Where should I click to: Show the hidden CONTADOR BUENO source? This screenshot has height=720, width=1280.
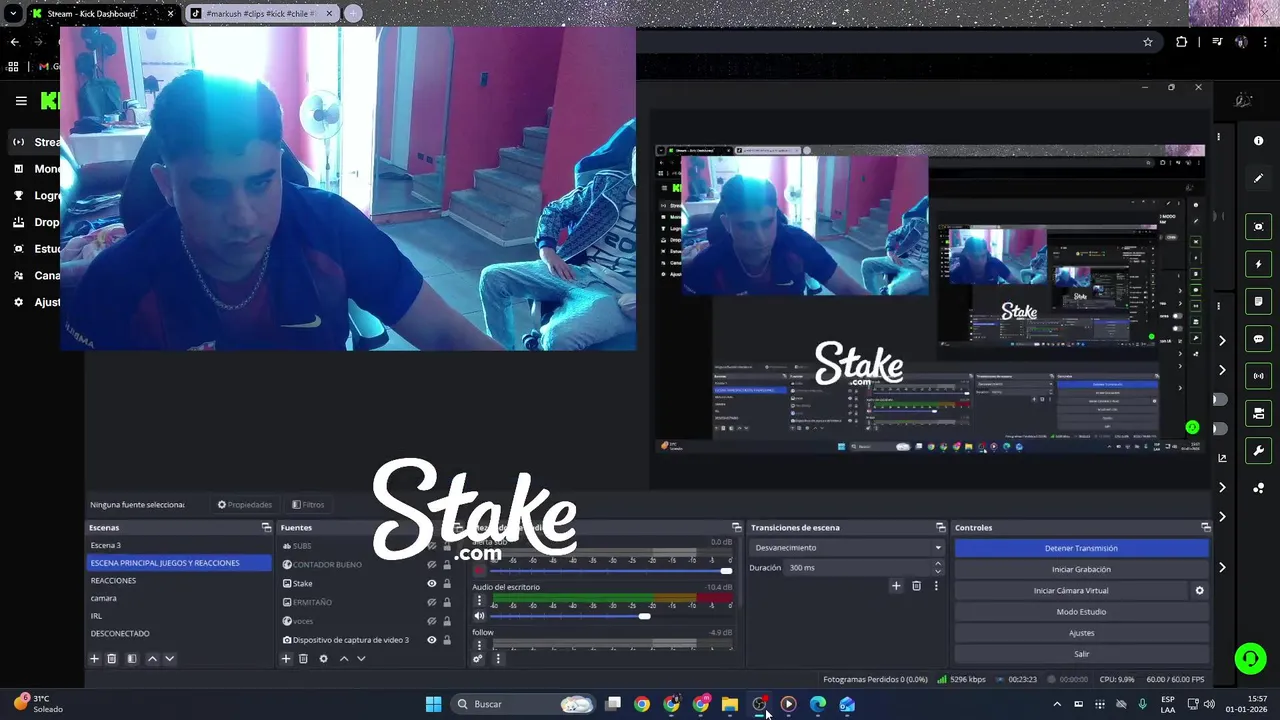432,565
